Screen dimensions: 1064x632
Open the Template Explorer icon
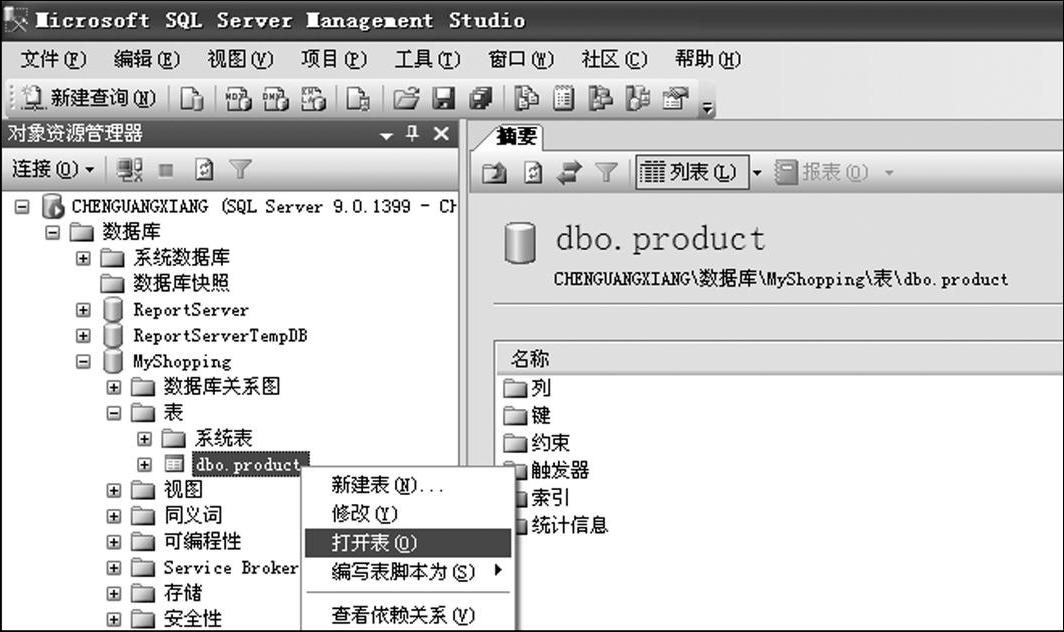point(637,99)
